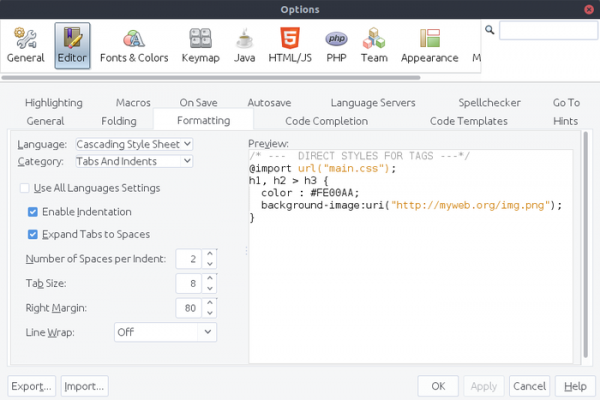Open the Team options category
Viewport: 600px width, 400px height.
pos(374,46)
